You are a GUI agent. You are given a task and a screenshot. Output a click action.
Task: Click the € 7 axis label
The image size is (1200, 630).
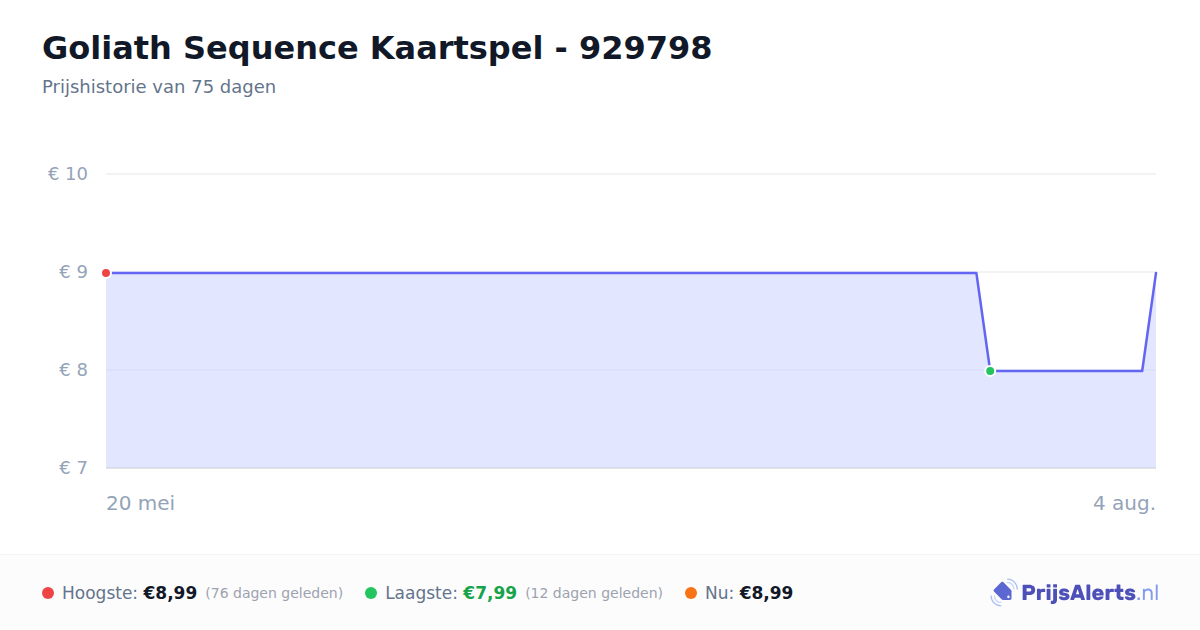(73, 468)
